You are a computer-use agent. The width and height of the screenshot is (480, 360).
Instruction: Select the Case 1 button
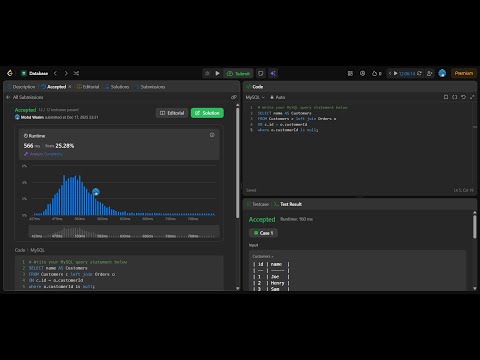(263, 233)
